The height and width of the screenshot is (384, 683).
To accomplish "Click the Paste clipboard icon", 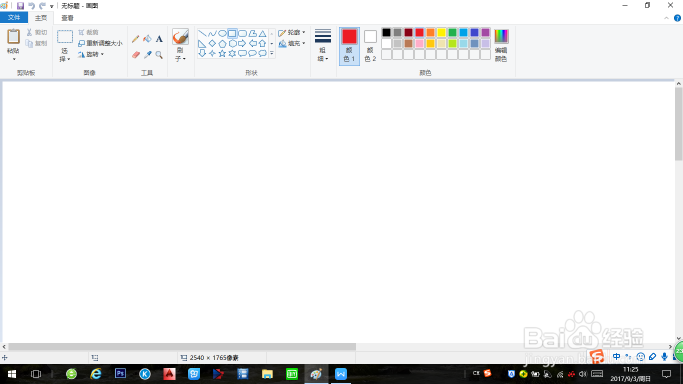I will (x=13, y=37).
